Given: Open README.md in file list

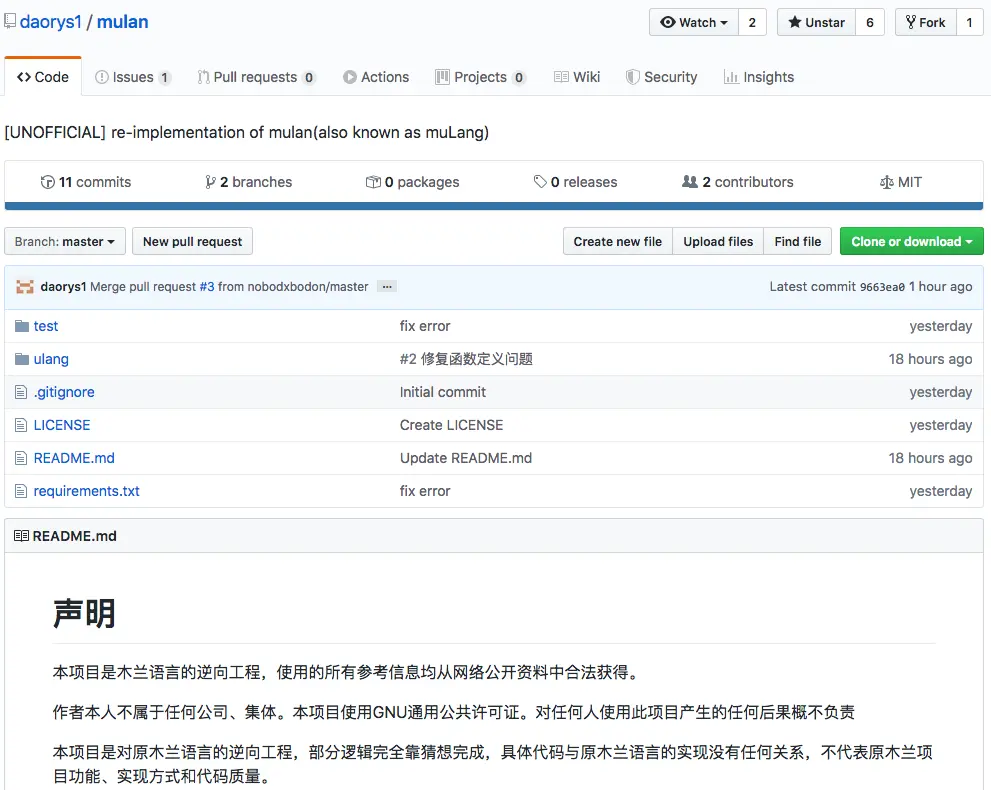Looking at the screenshot, I should (x=74, y=458).
